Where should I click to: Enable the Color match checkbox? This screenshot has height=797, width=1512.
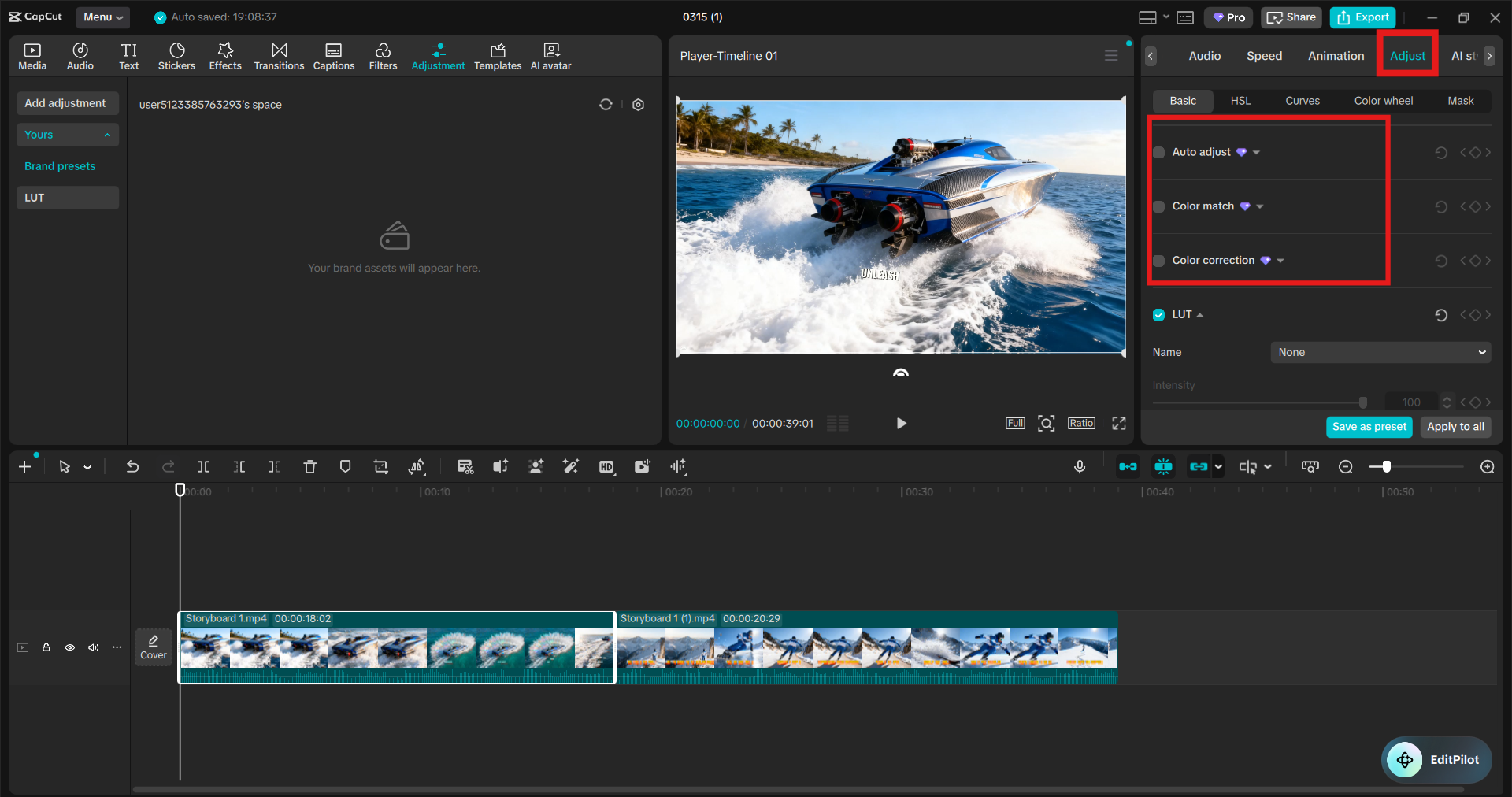click(1159, 206)
